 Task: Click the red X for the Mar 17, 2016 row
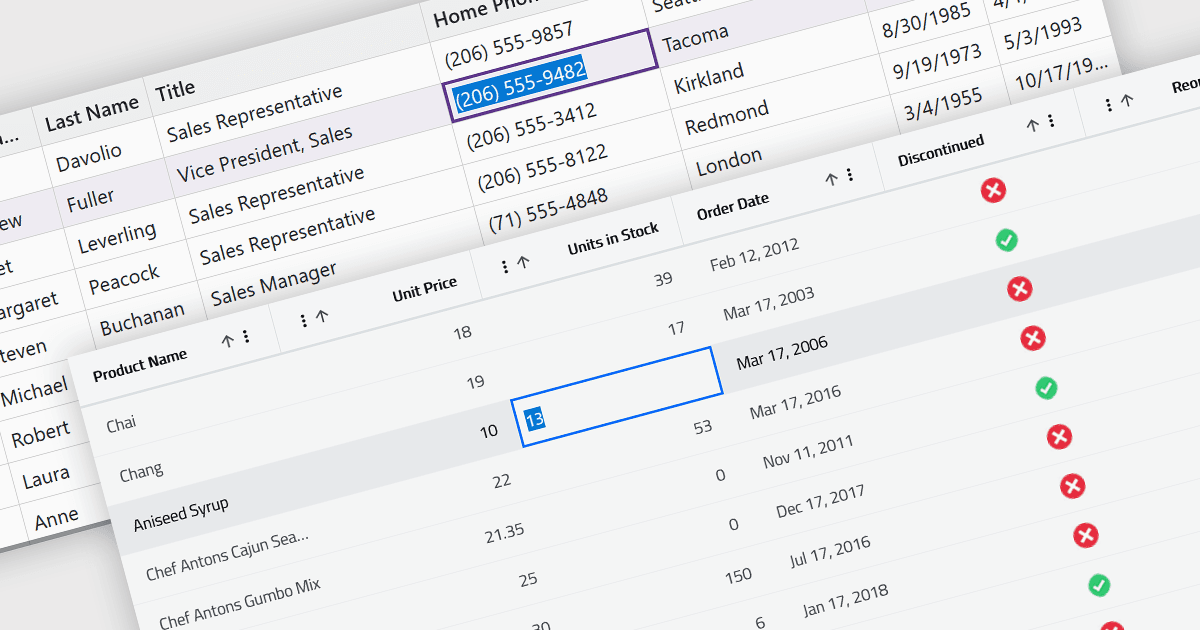(1033, 338)
